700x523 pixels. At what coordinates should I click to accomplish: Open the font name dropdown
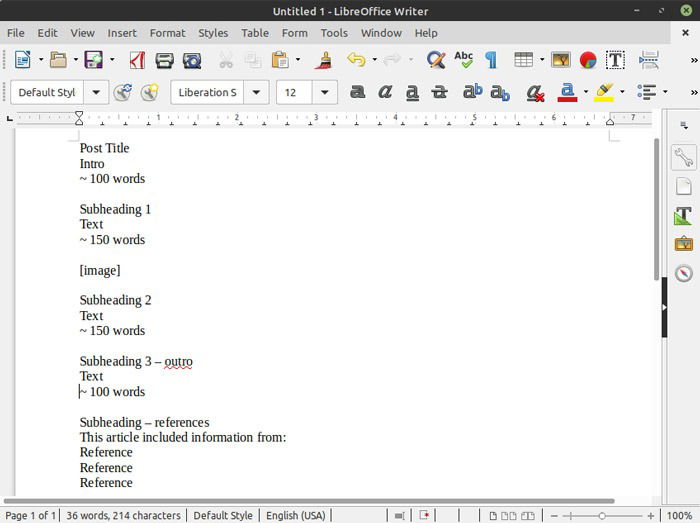pyautogui.click(x=256, y=92)
